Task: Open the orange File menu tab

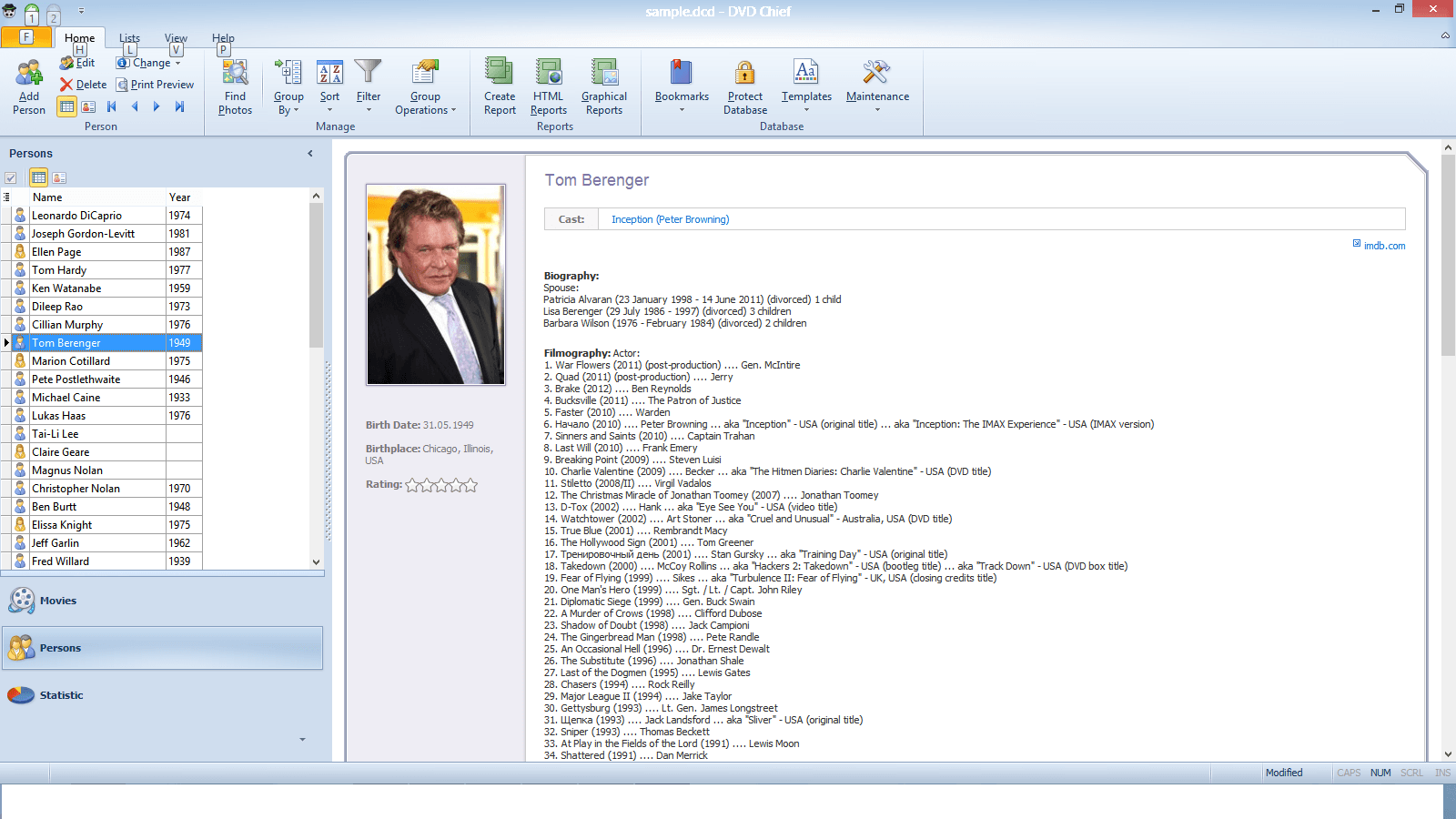Action: (x=26, y=37)
